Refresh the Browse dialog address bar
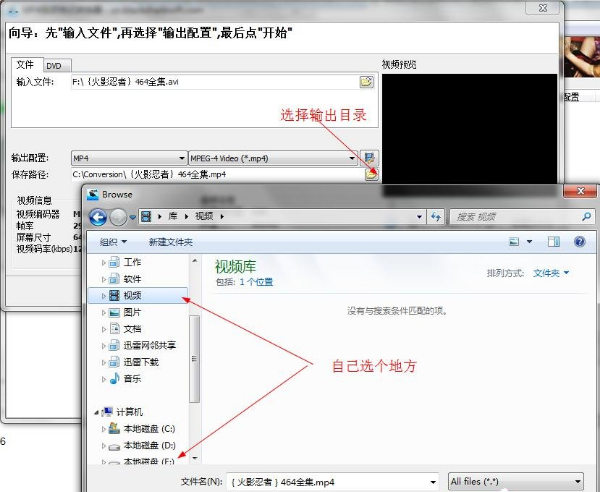This screenshot has width=601, height=492. [436, 217]
